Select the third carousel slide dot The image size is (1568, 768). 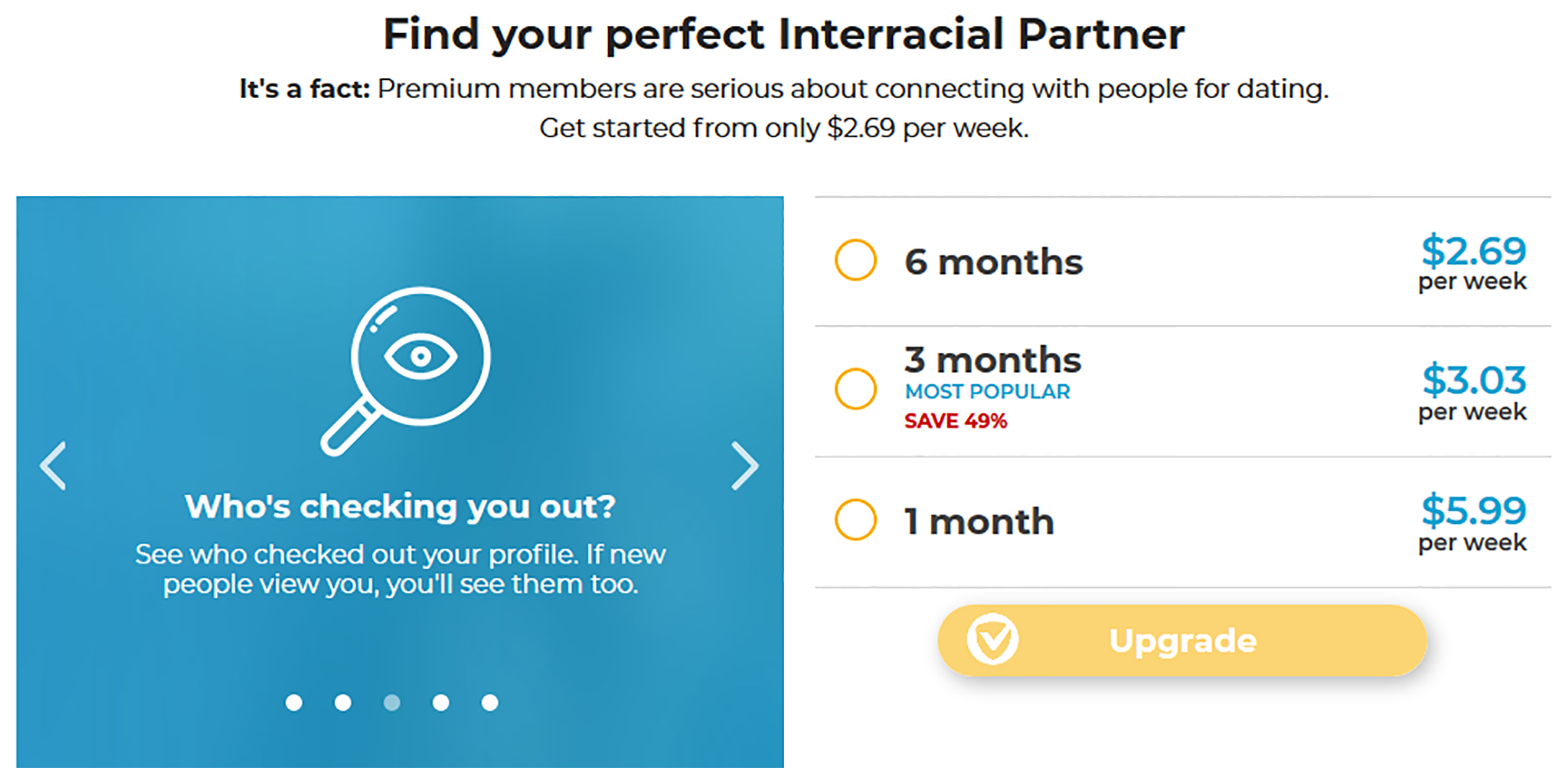point(392,703)
